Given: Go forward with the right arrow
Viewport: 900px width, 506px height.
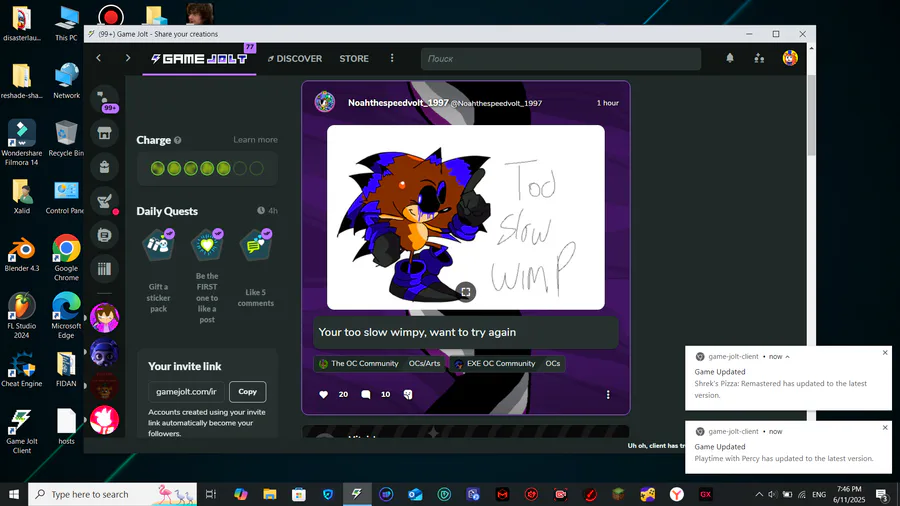Looking at the screenshot, I should pyautogui.click(x=127, y=58).
